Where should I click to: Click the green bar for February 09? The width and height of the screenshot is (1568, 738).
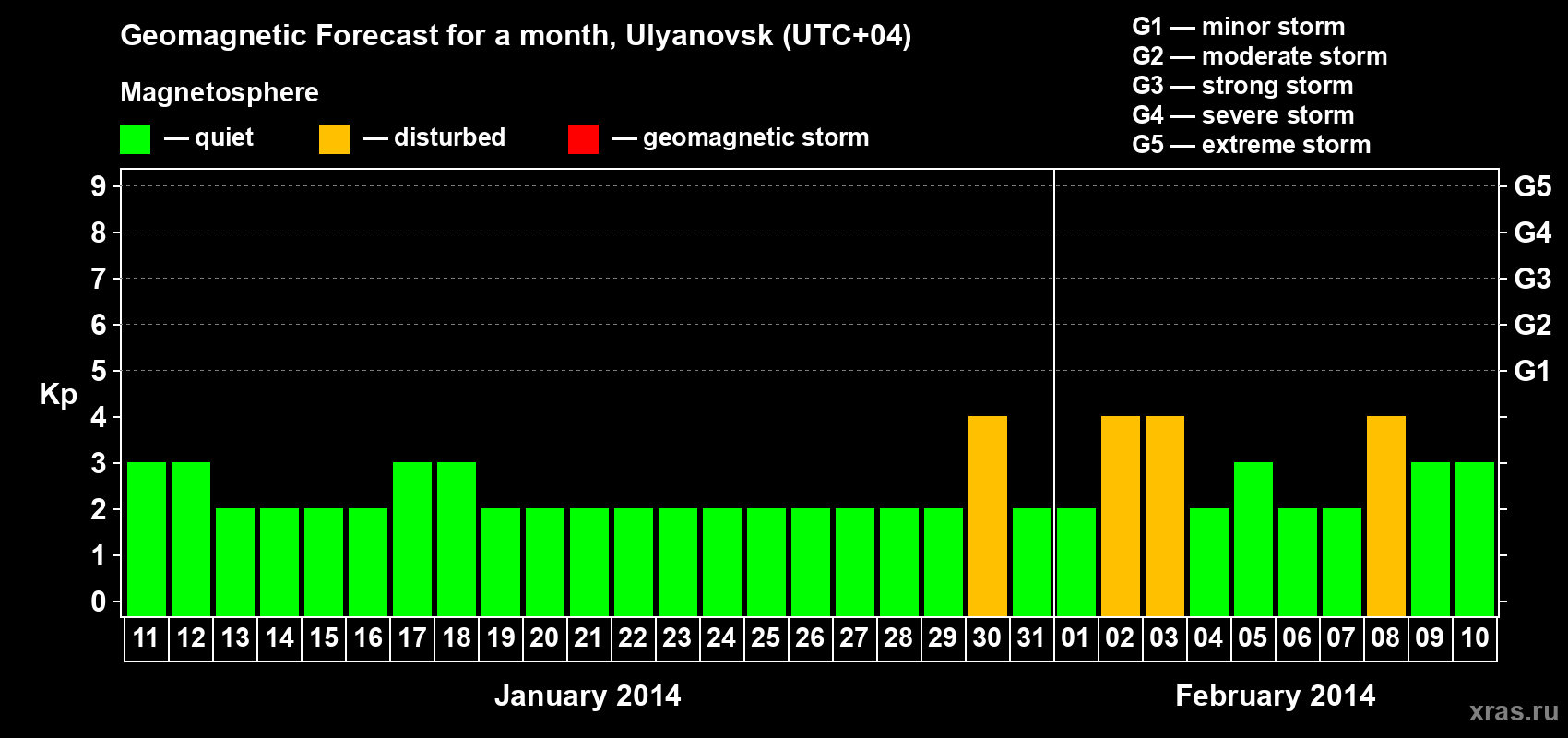point(1431,539)
